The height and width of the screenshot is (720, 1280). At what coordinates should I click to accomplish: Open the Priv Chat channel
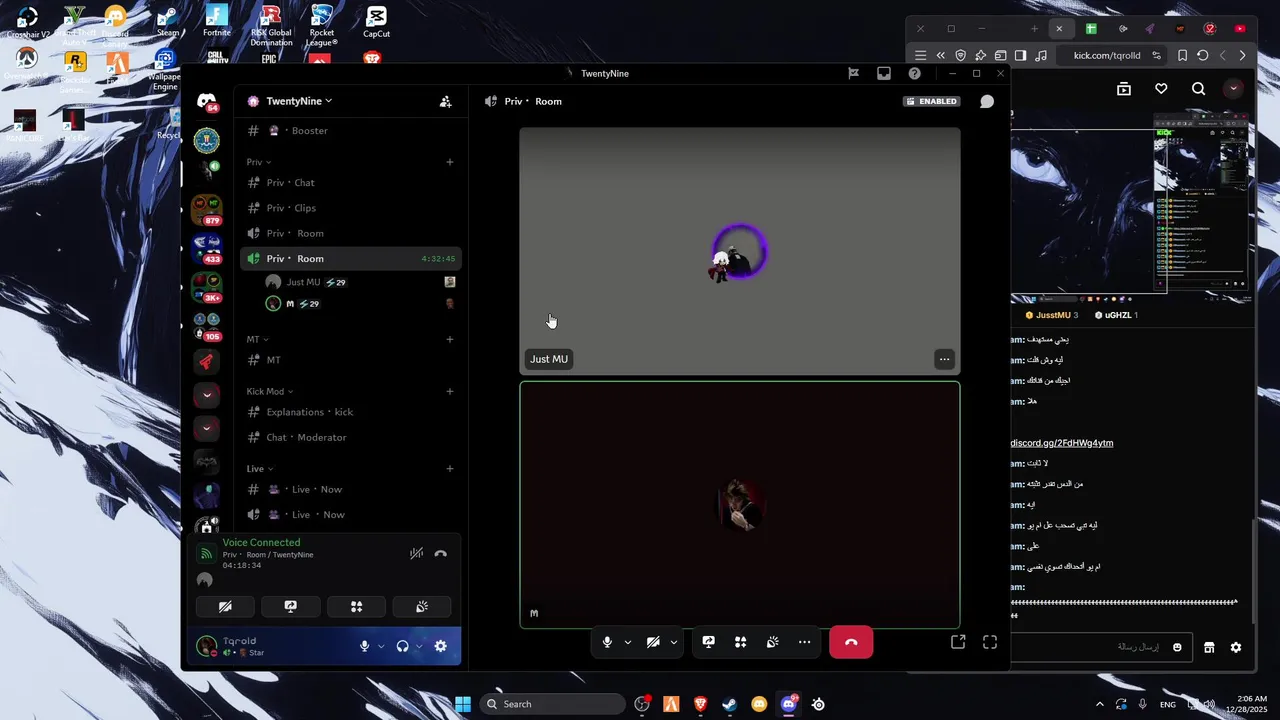[351, 183]
